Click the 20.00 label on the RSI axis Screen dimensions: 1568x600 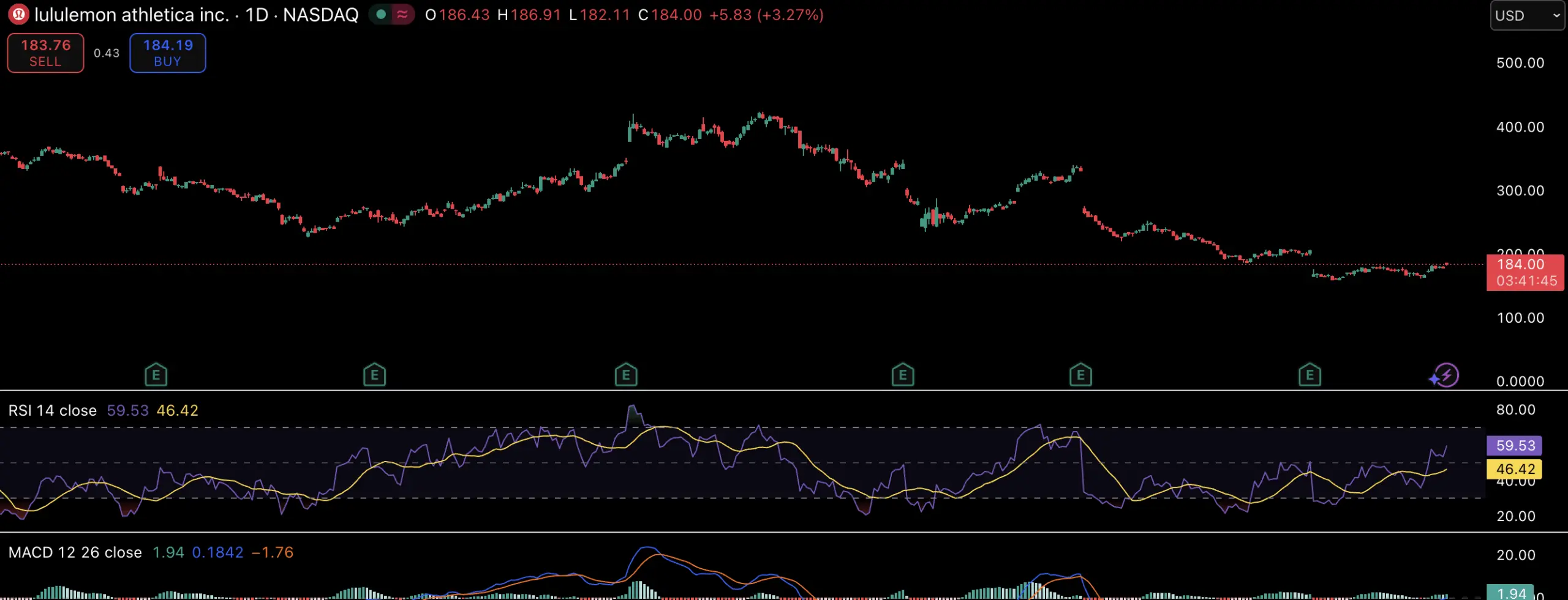pyautogui.click(x=1516, y=516)
